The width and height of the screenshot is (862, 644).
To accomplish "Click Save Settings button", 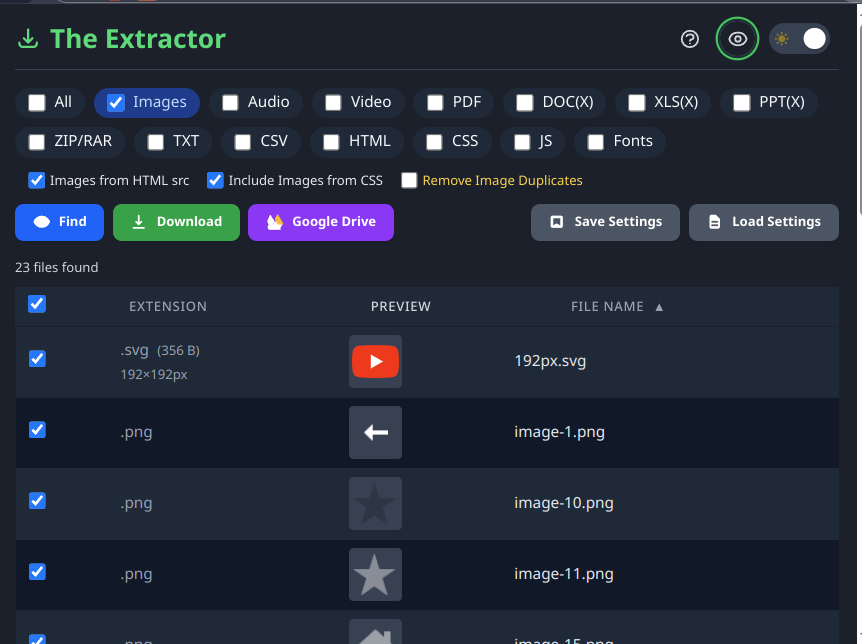I will [605, 222].
